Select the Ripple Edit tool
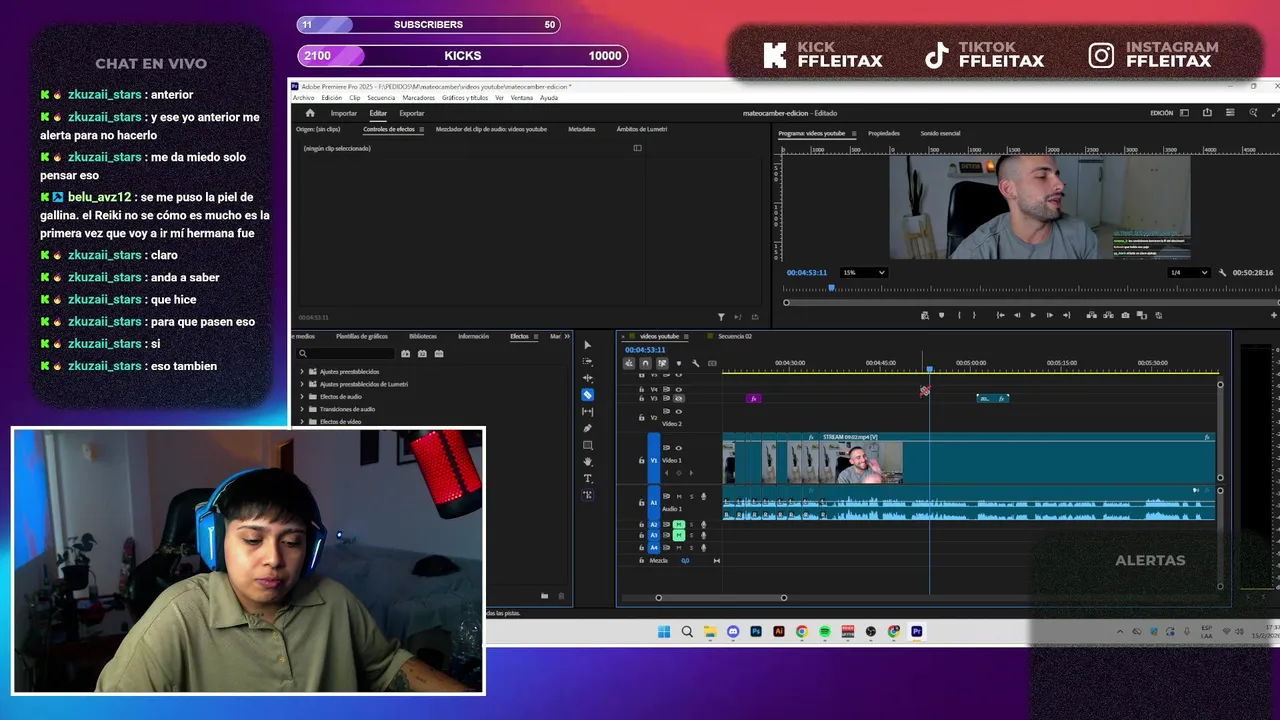This screenshot has height=720, width=1280. pos(587,378)
